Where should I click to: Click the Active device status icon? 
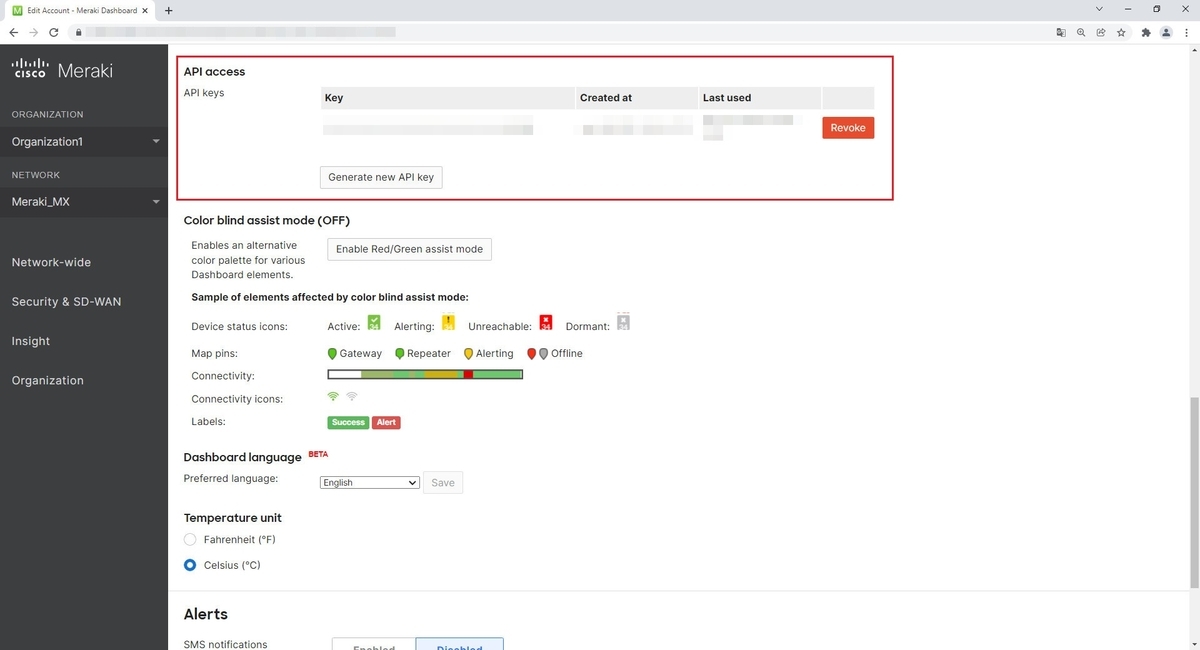373,322
